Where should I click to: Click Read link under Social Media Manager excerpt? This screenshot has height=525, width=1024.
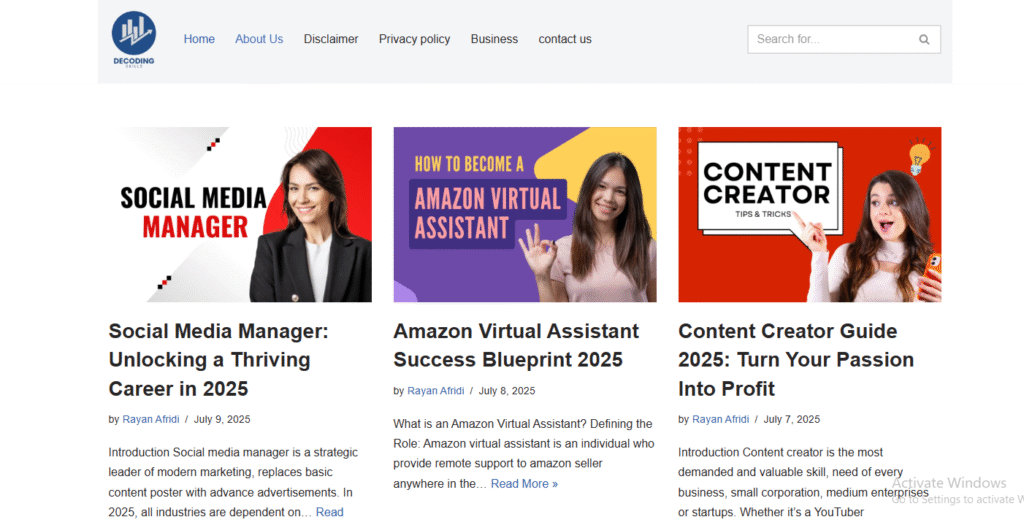(x=329, y=512)
